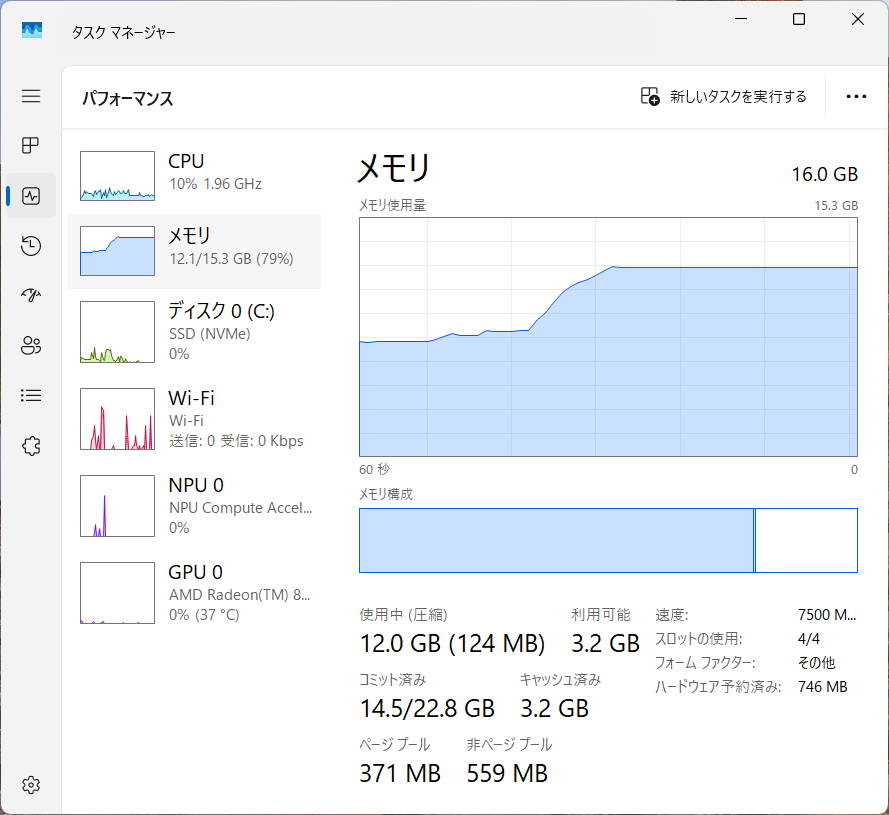Open the more options (...) menu

pos(856,96)
